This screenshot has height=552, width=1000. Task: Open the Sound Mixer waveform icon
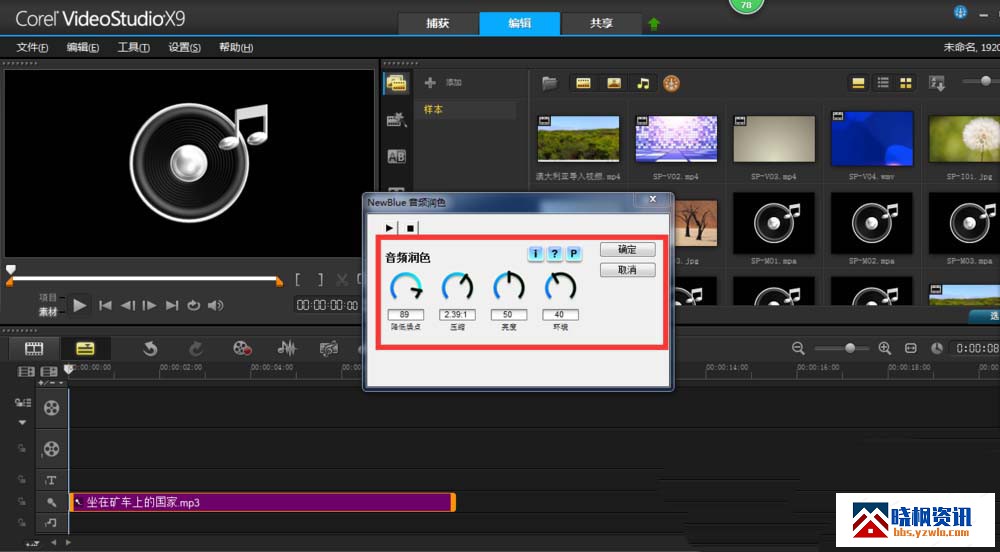pyautogui.click(x=287, y=348)
